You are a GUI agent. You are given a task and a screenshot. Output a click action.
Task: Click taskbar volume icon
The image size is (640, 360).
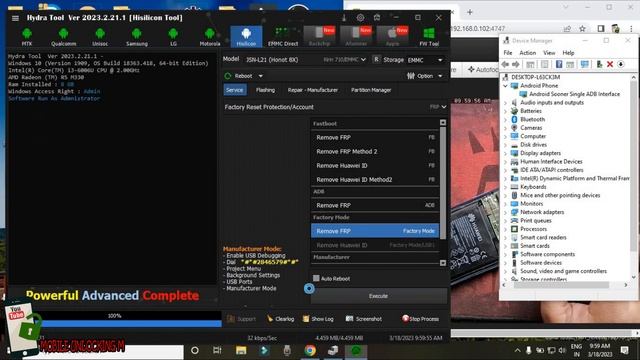(x=562, y=350)
